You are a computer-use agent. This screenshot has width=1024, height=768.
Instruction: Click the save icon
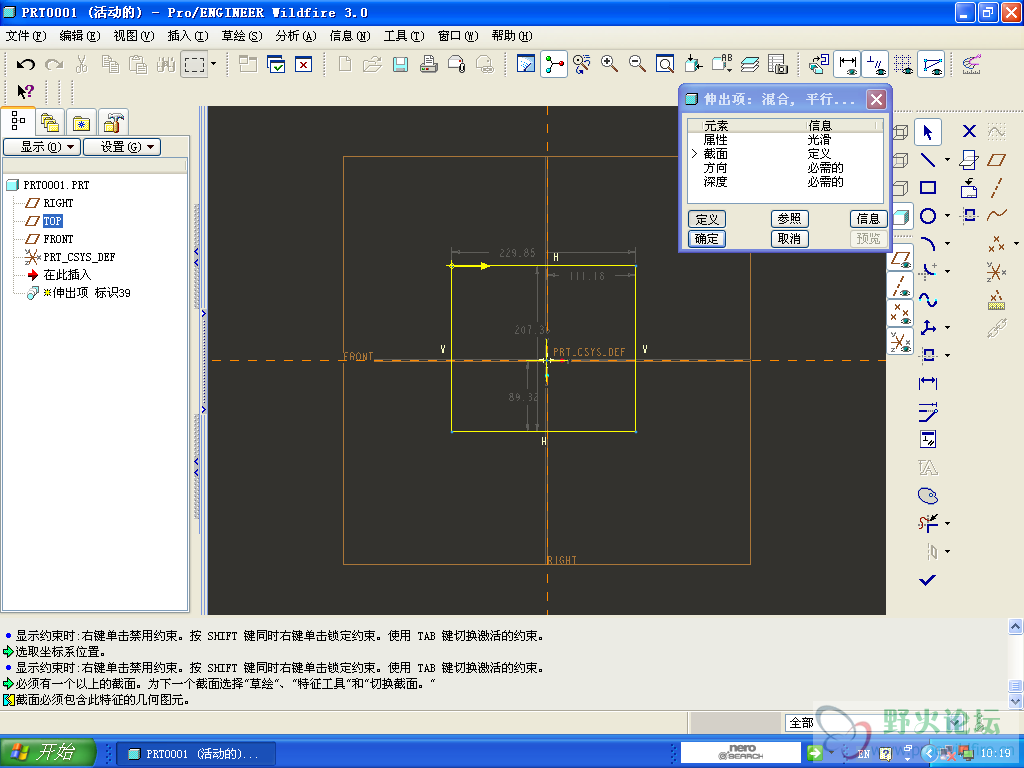point(400,64)
